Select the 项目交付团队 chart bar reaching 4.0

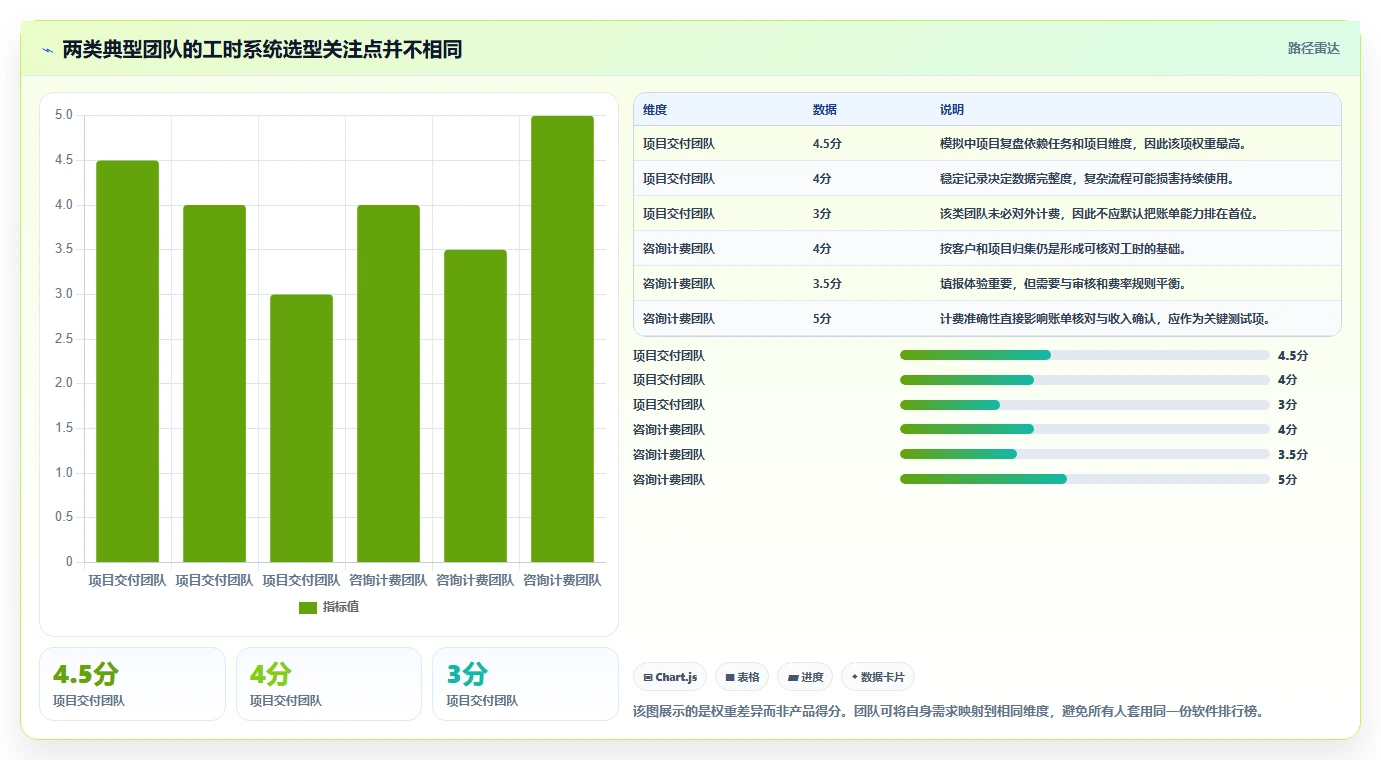tap(214, 383)
